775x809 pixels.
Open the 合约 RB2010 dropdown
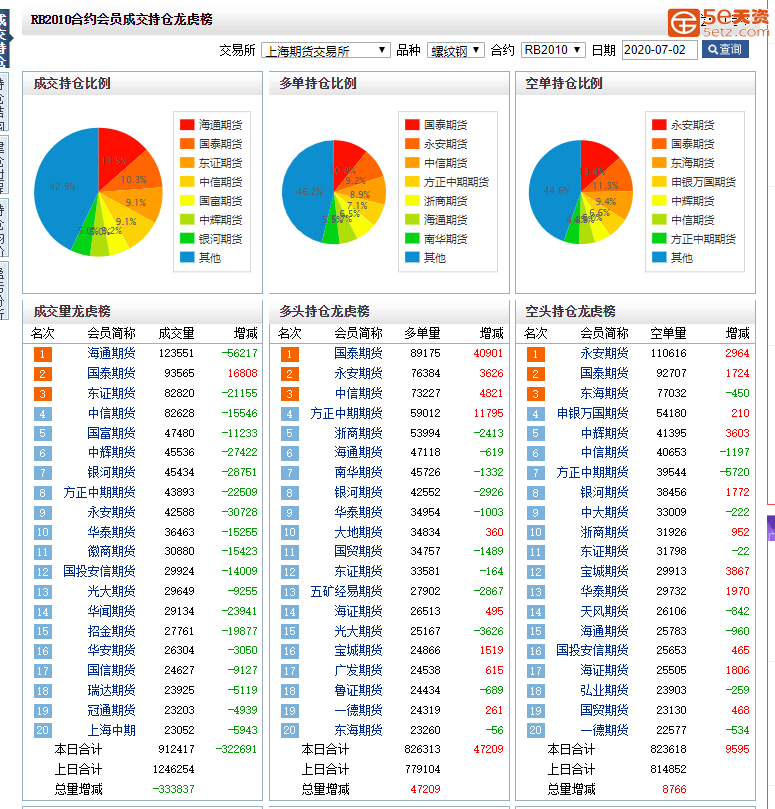(553, 50)
